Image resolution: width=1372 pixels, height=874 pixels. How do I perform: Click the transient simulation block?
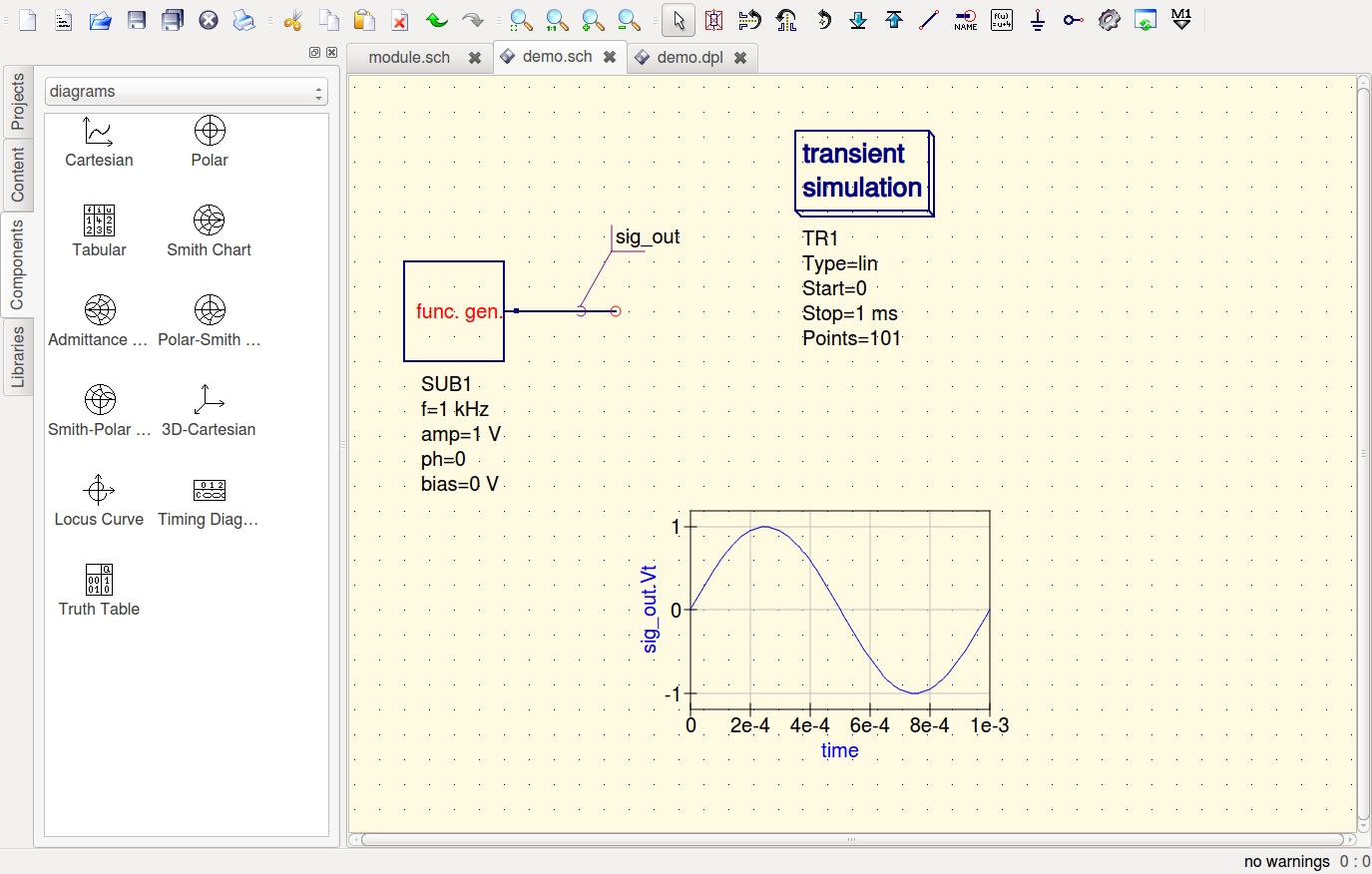pos(863,172)
